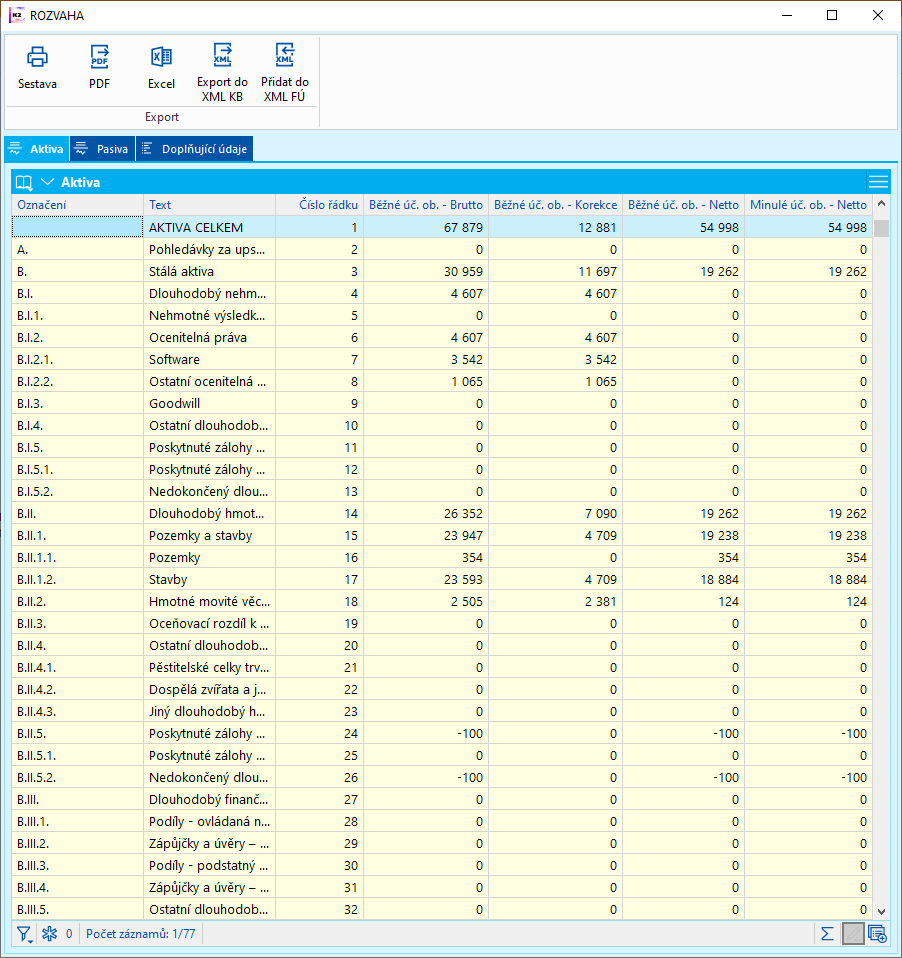902x958 pixels.
Task: Open the Doplňující údaje tab
Action: [195, 149]
